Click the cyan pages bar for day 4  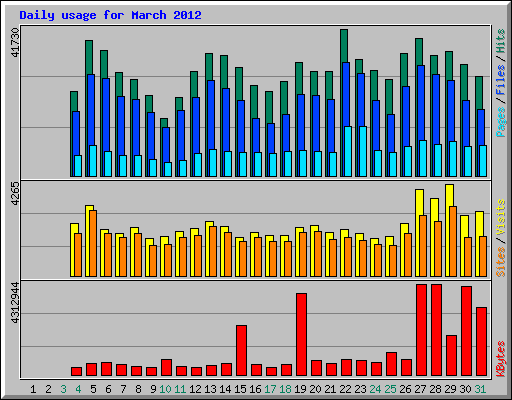tap(78, 166)
